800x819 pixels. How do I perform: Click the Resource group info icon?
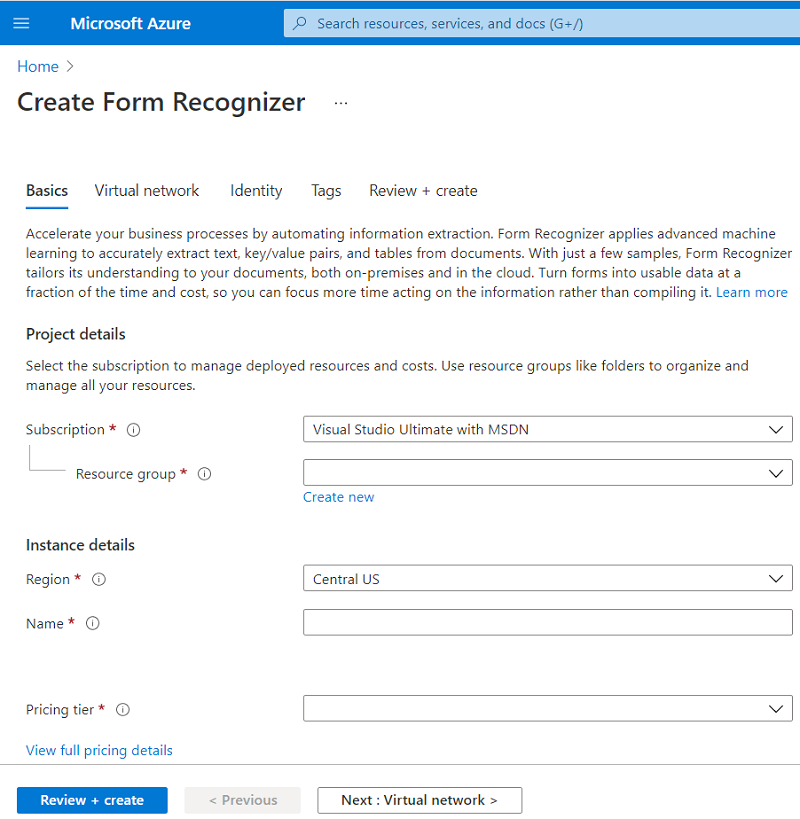point(204,474)
